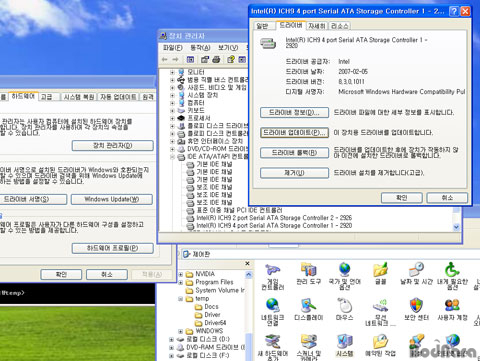The image size is (480, 361).
Task: Switch to 시스템 복원 tab
Action: (x=79, y=97)
